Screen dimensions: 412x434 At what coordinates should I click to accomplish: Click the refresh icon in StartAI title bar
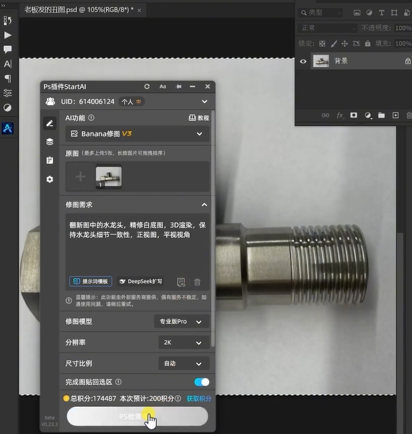147,86
